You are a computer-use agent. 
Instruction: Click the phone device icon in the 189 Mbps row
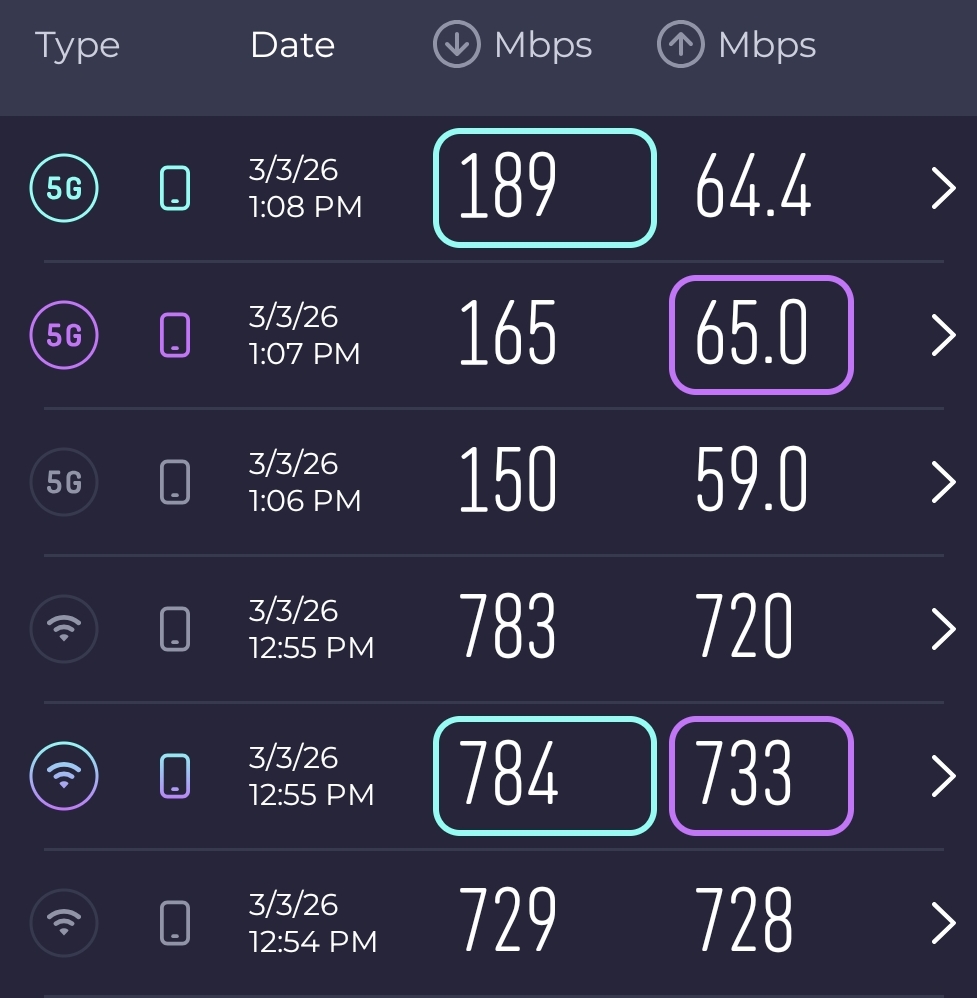175,188
